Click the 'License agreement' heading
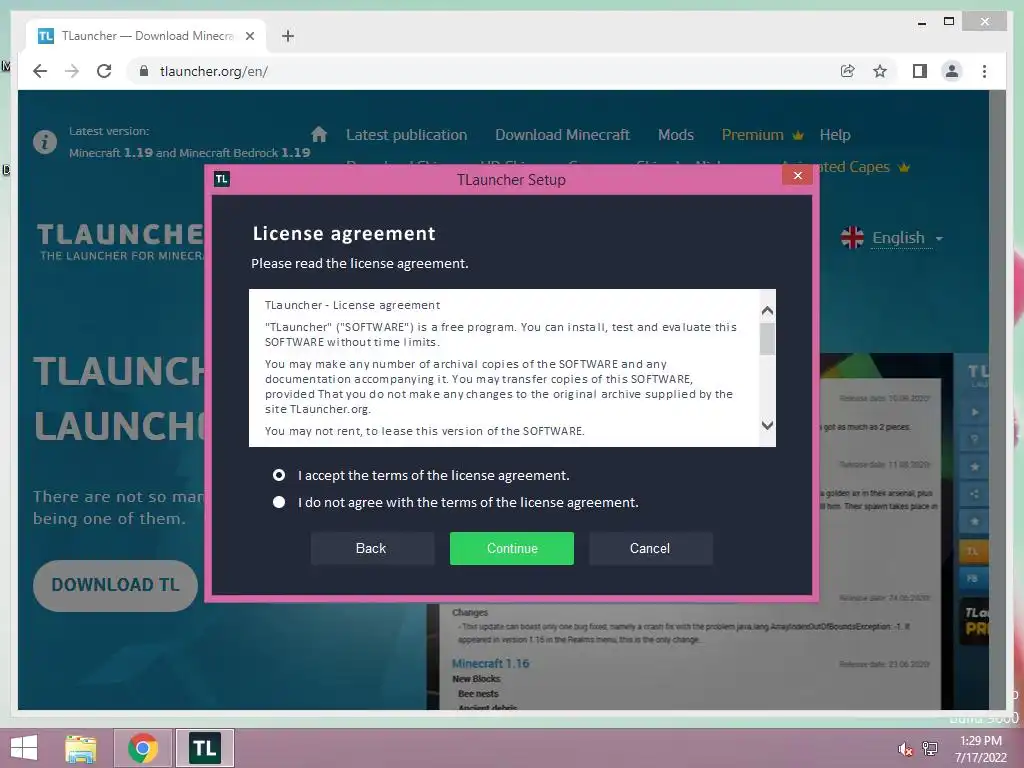1024x768 pixels. pos(344,233)
